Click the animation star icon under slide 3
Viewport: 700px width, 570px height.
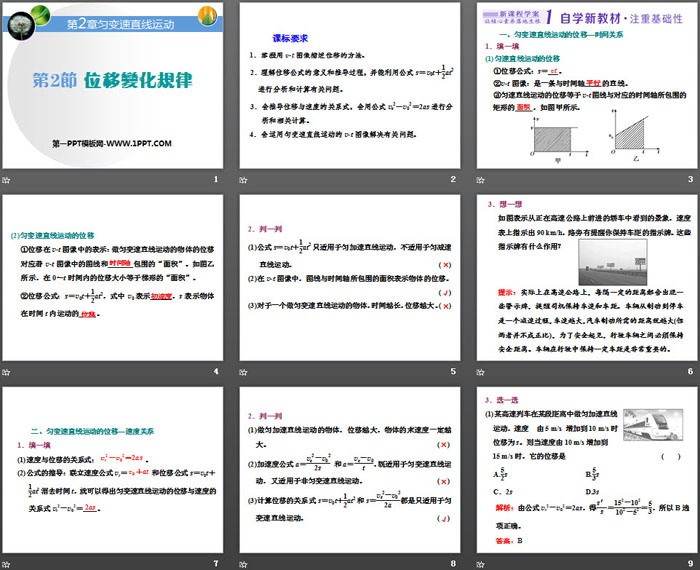tap(477, 179)
